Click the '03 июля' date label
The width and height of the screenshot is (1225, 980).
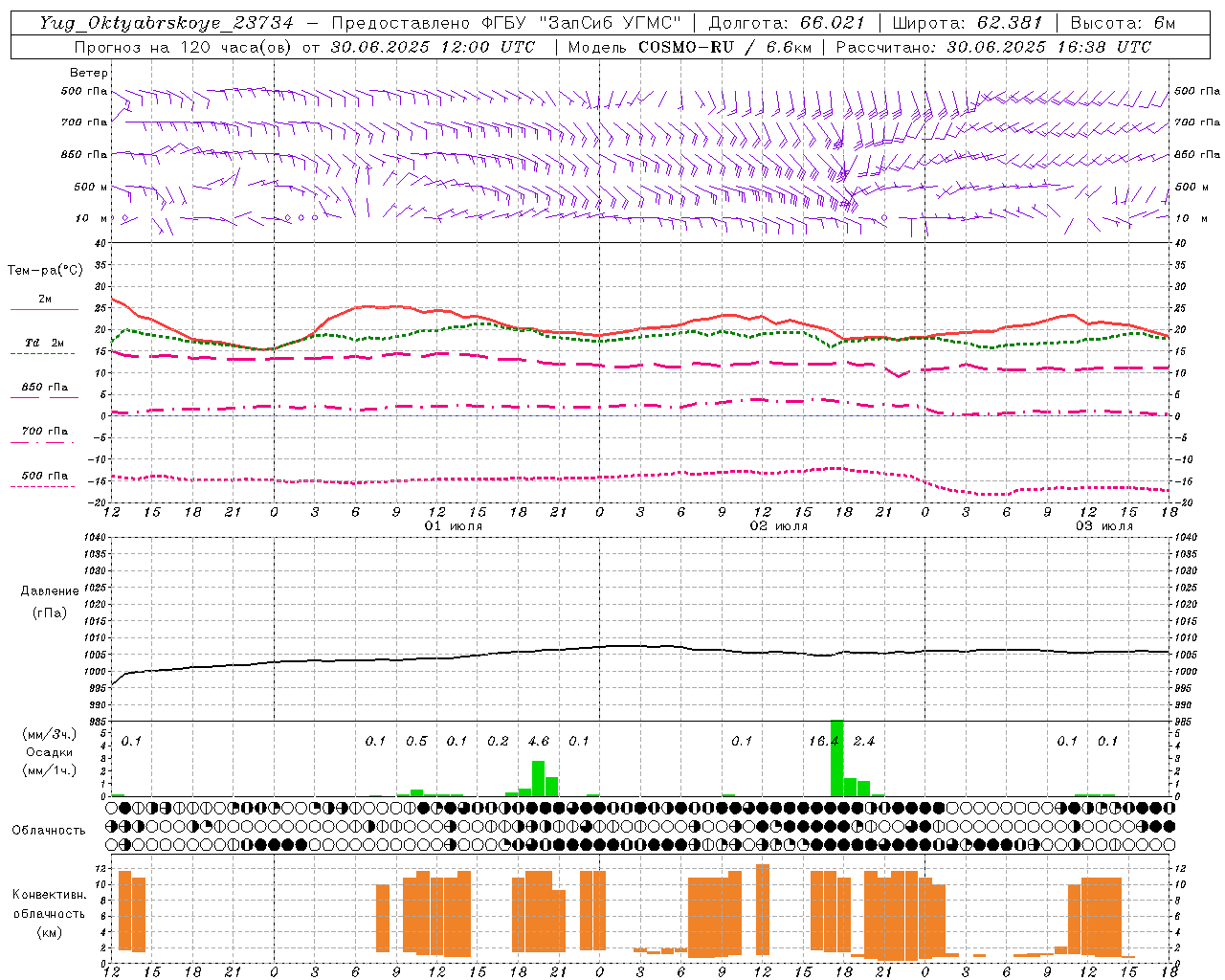point(1104,526)
